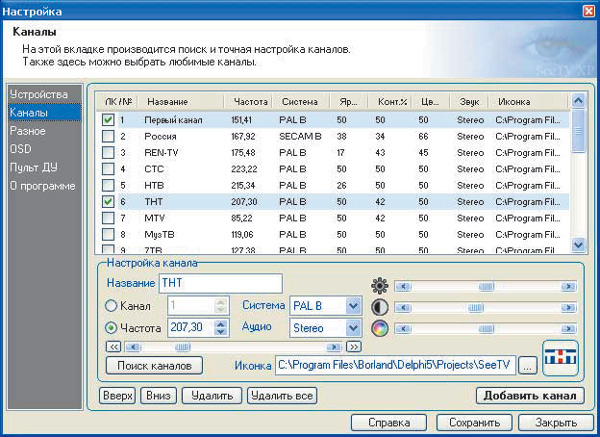The height and width of the screenshot is (437, 600).
Task: Select the SECAM B system cell
Action: click(300, 136)
